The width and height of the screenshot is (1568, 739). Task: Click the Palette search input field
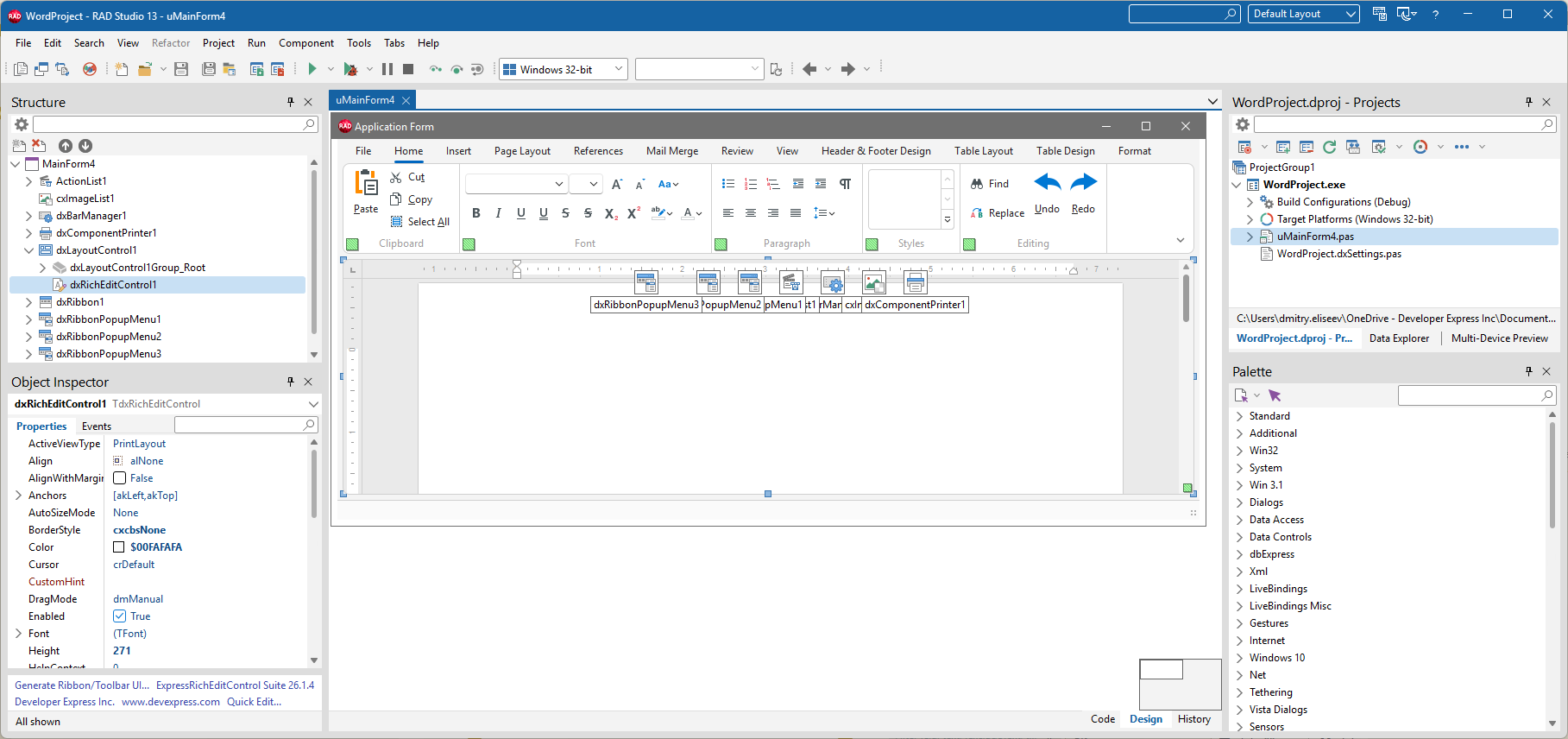[1477, 395]
